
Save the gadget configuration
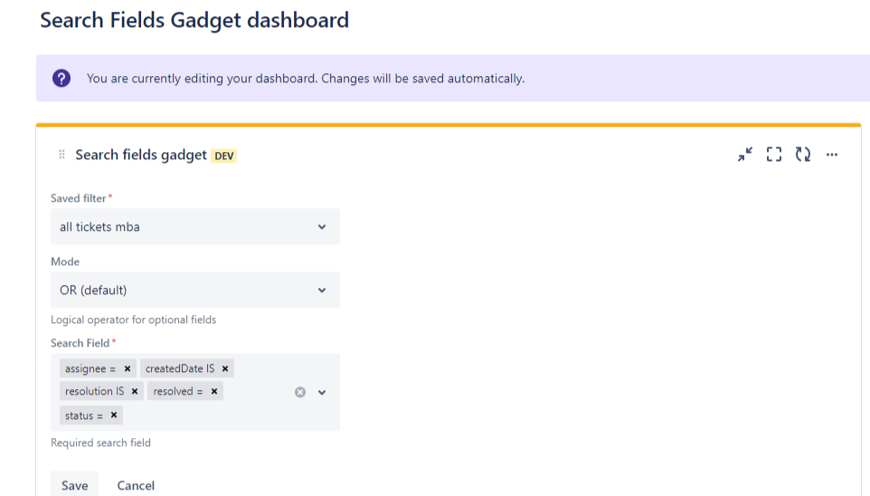pyautogui.click(x=75, y=485)
